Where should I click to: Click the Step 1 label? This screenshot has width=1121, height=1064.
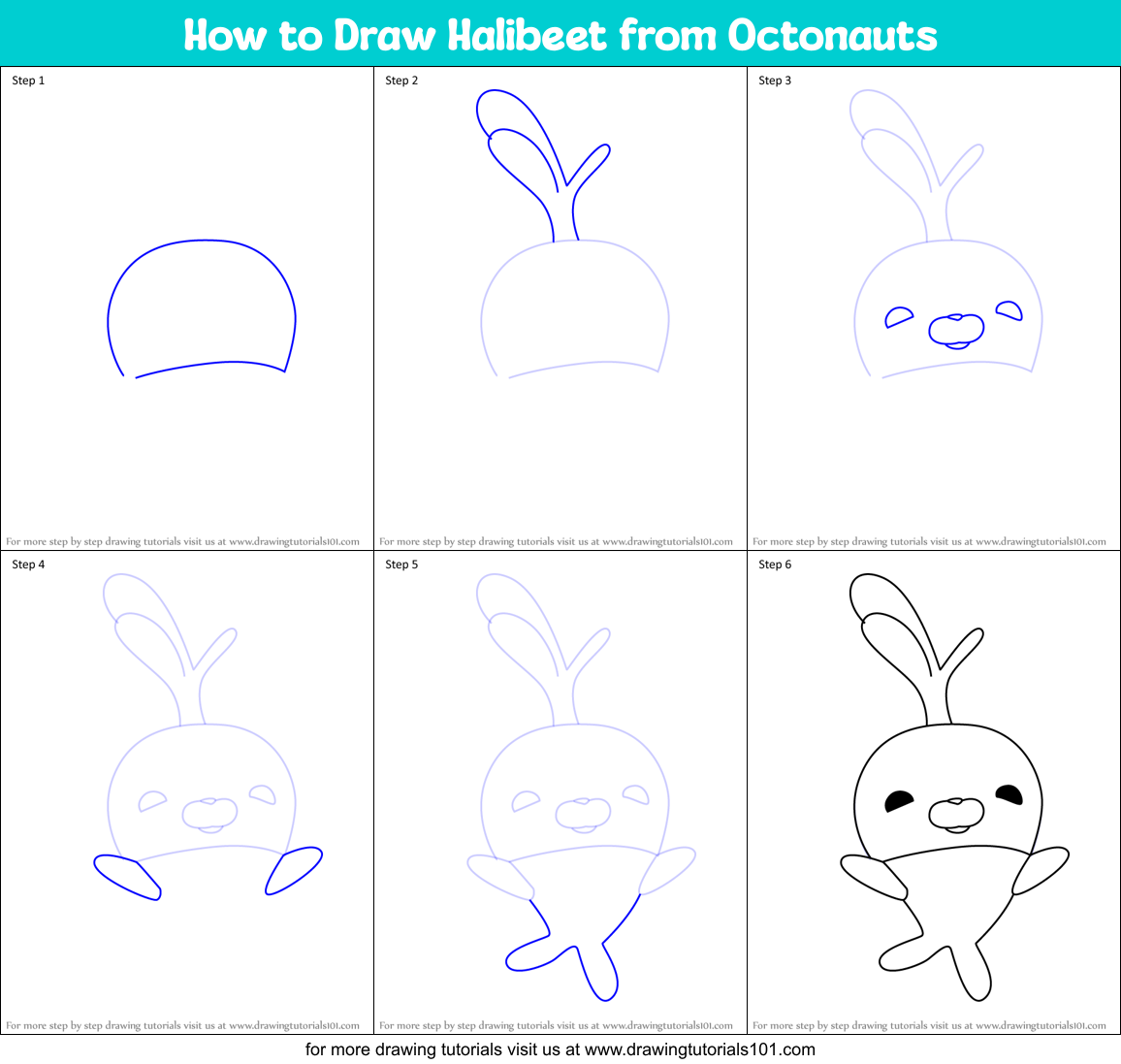[x=26, y=81]
